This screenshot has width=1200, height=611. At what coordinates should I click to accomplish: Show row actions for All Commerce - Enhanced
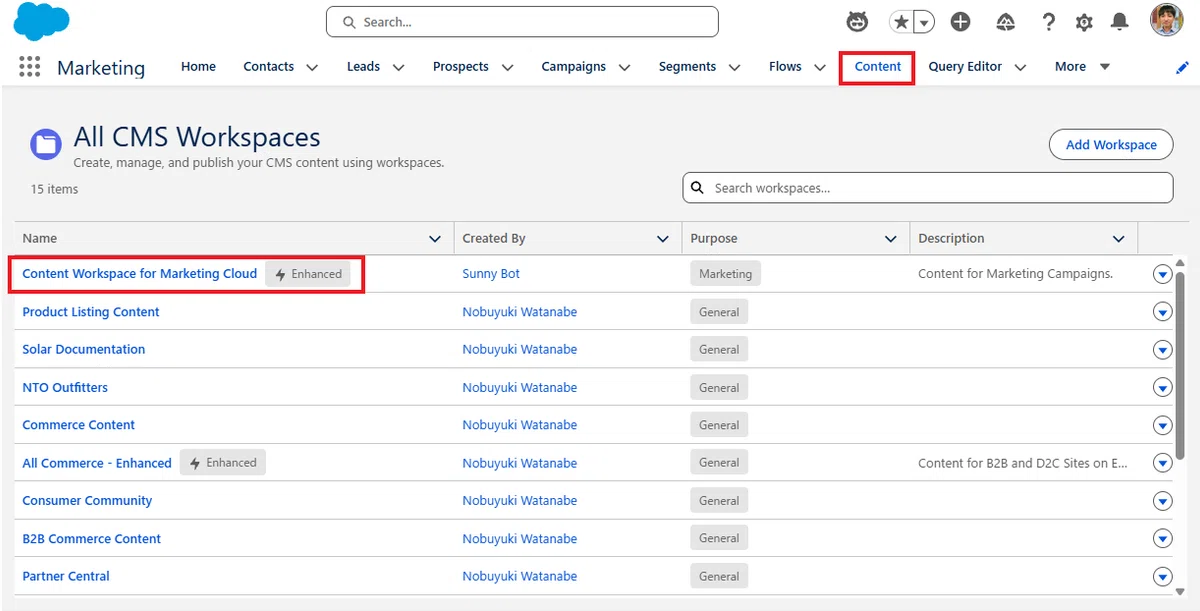pos(1162,463)
